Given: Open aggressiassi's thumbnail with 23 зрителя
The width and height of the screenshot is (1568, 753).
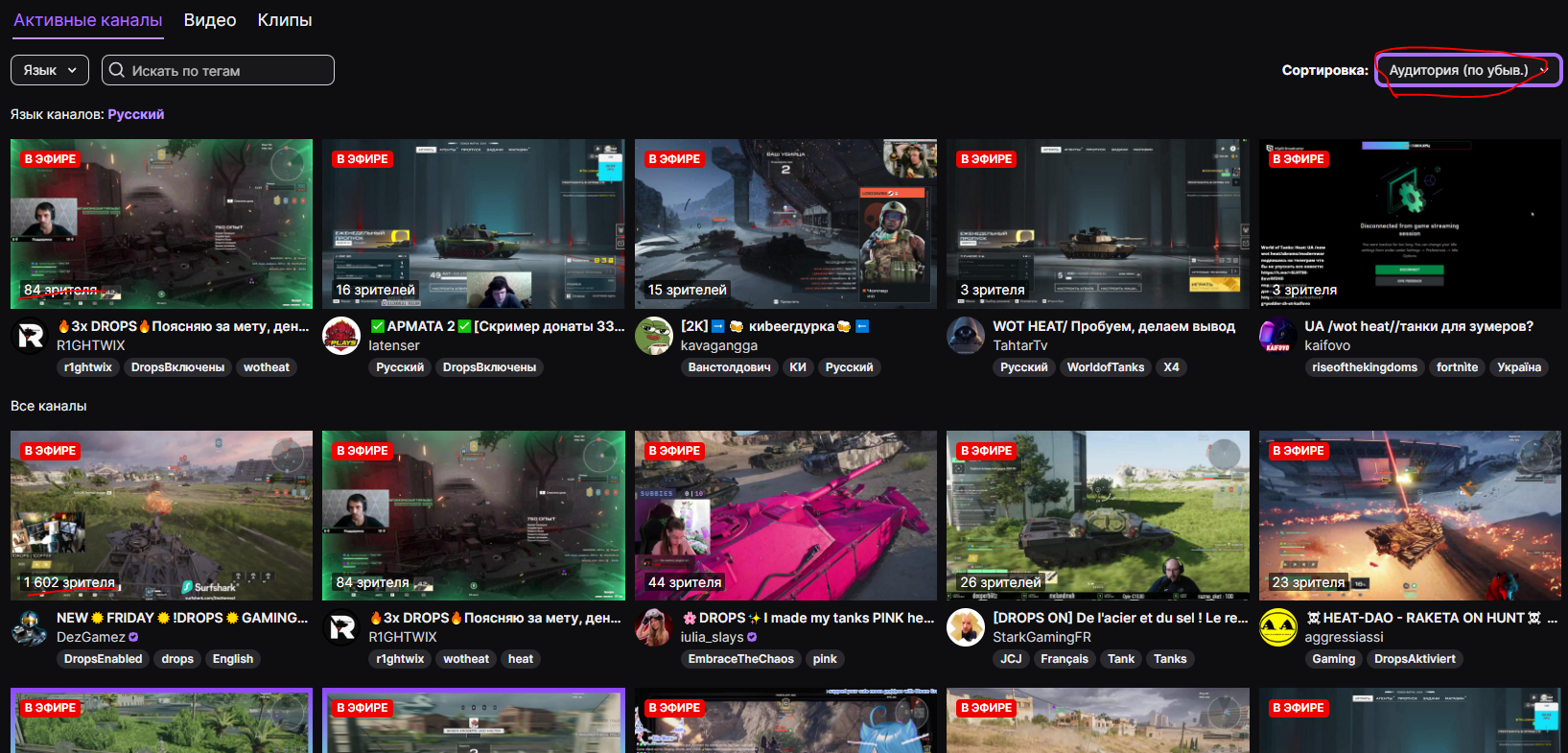Looking at the screenshot, I should [1410, 515].
